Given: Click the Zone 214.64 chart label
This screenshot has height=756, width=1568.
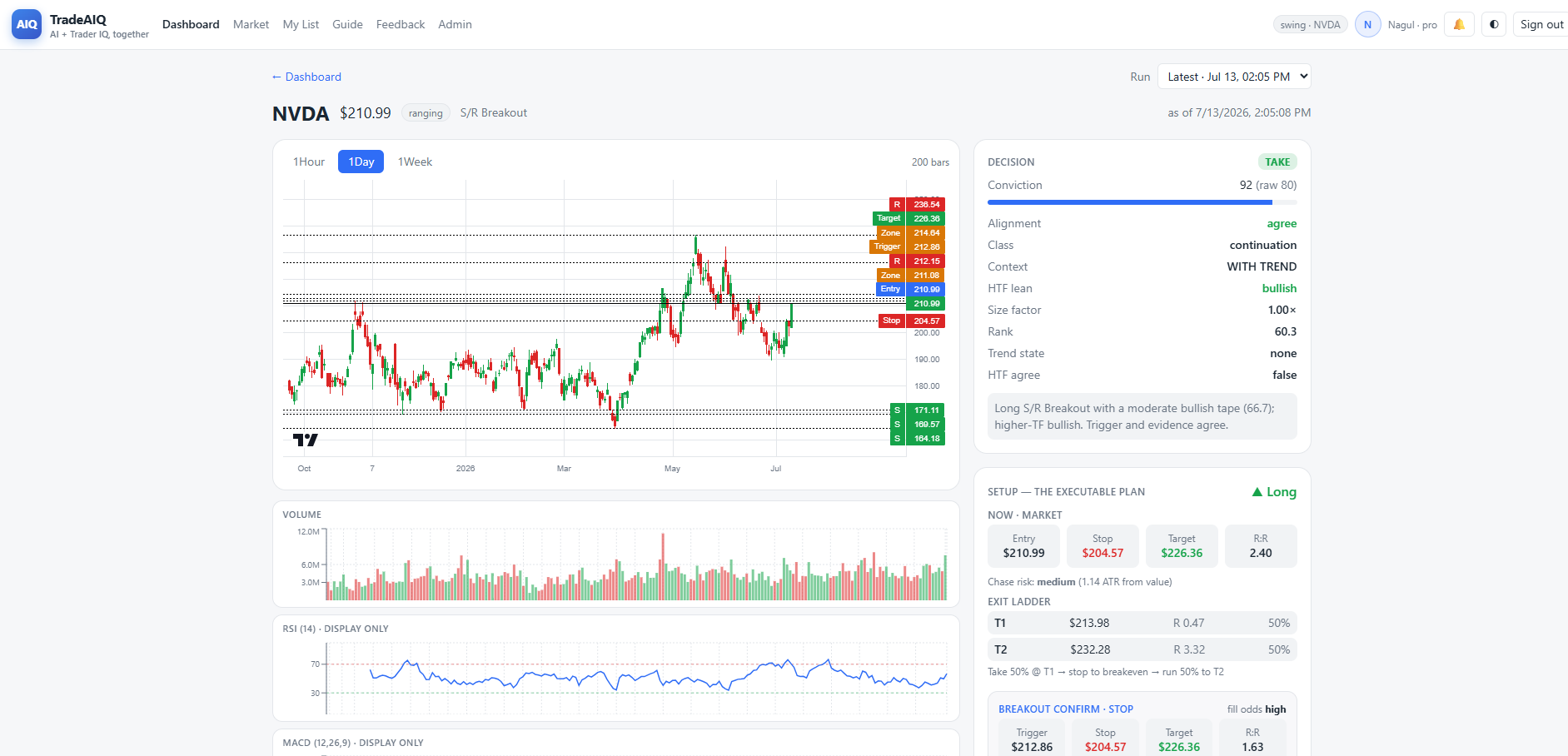Looking at the screenshot, I should tap(910, 232).
